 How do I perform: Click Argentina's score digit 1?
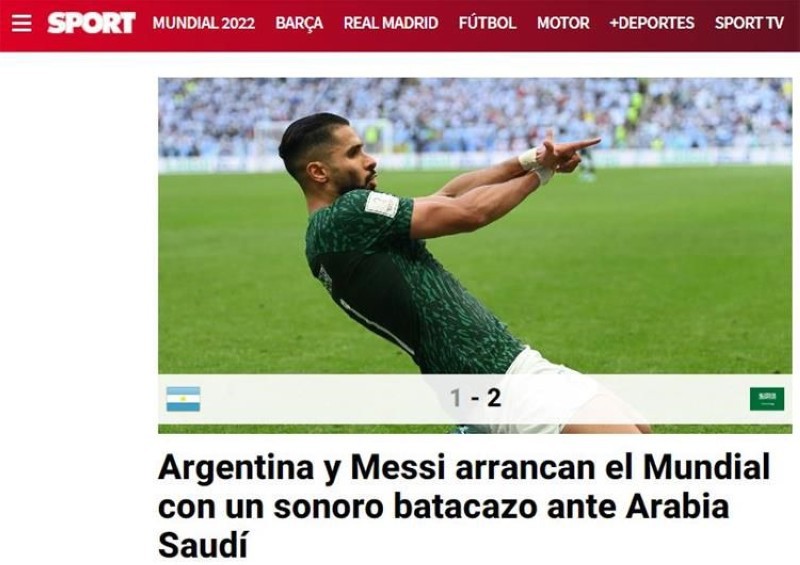pos(456,398)
